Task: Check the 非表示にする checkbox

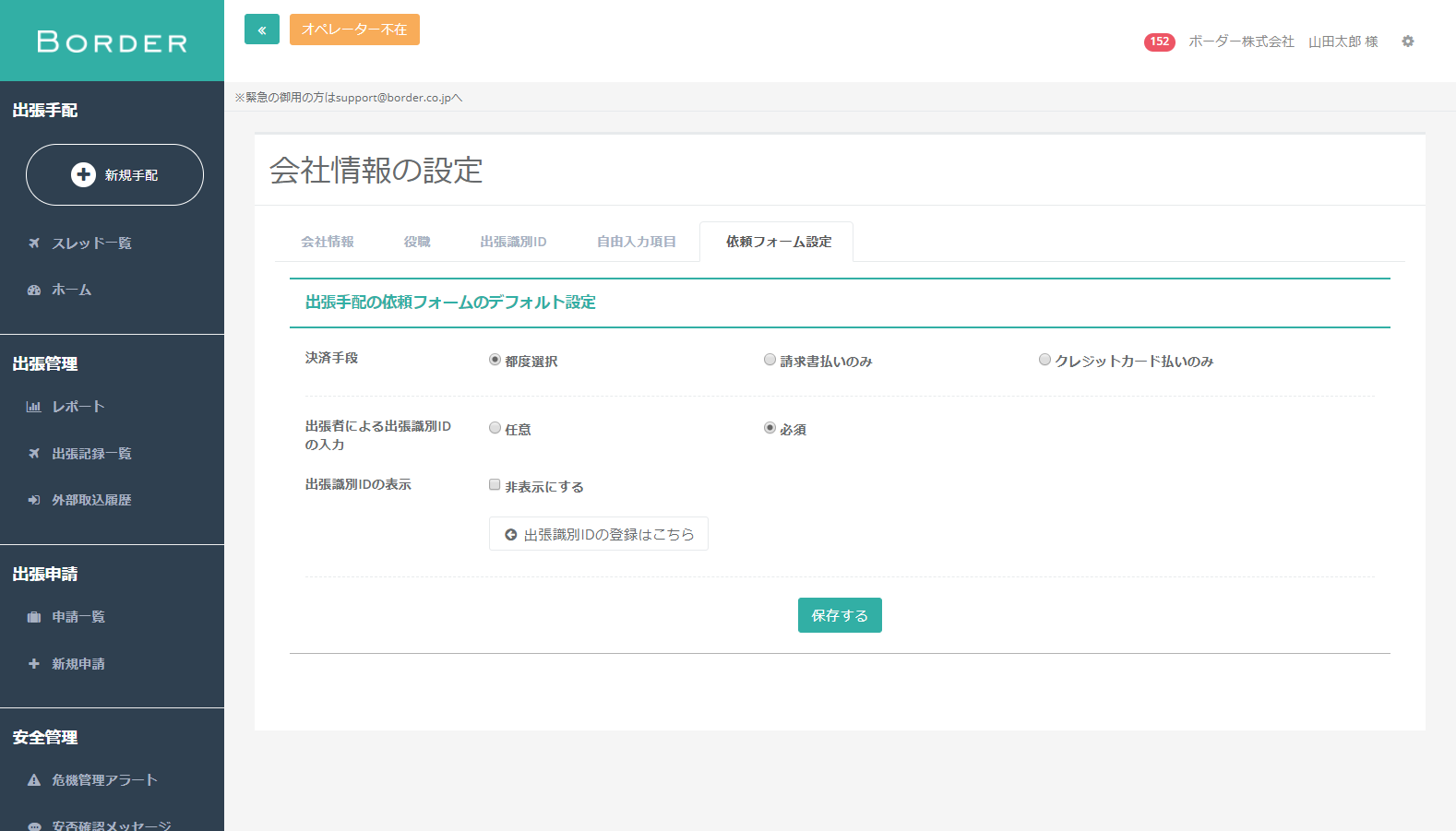Action: [x=495, y=485]
